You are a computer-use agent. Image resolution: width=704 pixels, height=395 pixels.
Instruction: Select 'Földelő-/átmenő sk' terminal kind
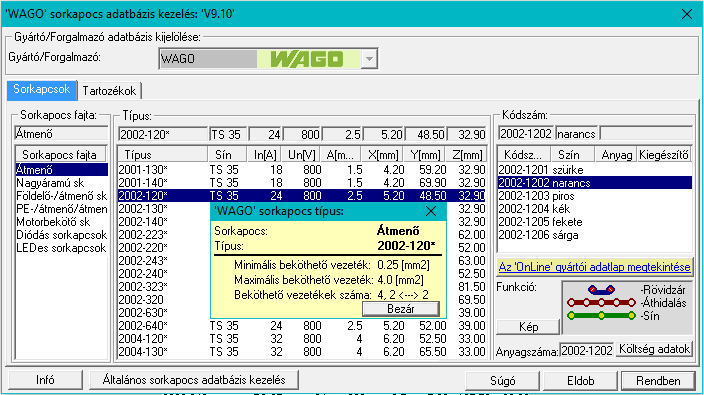pos(62,196)
